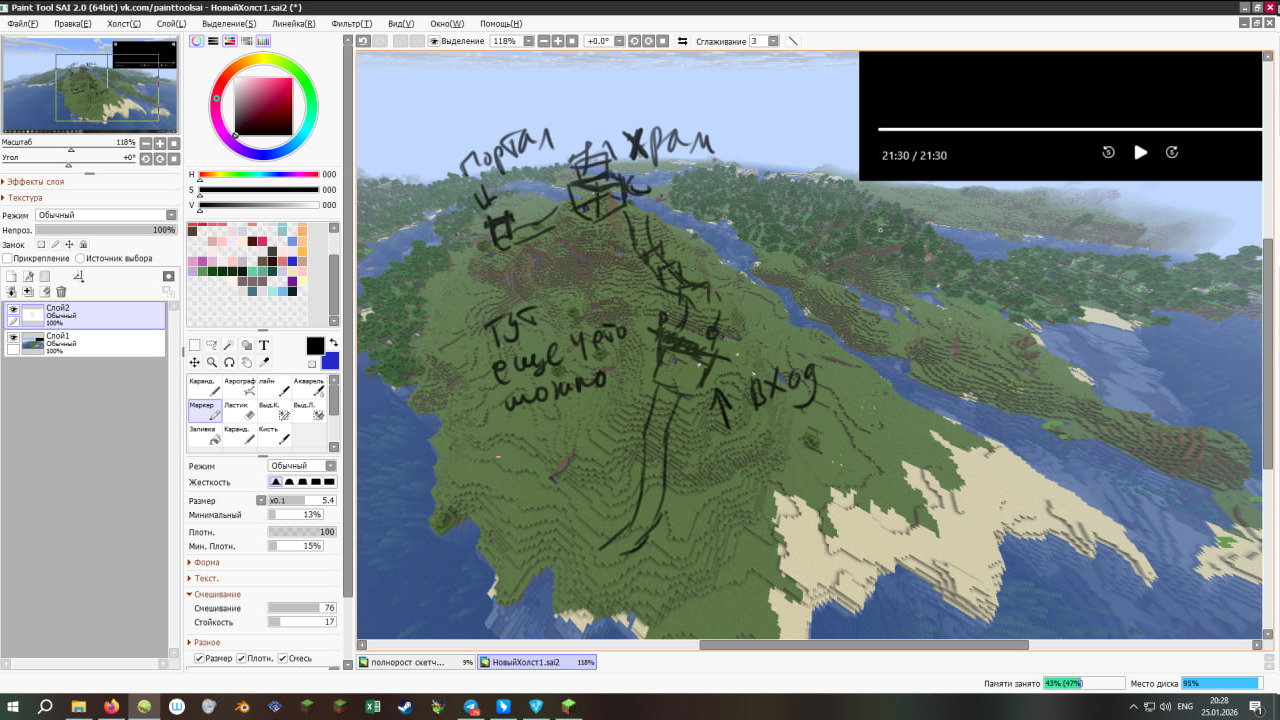Open the Слой menu
This screenshot has width=1280, height=720.
(171, 23)
